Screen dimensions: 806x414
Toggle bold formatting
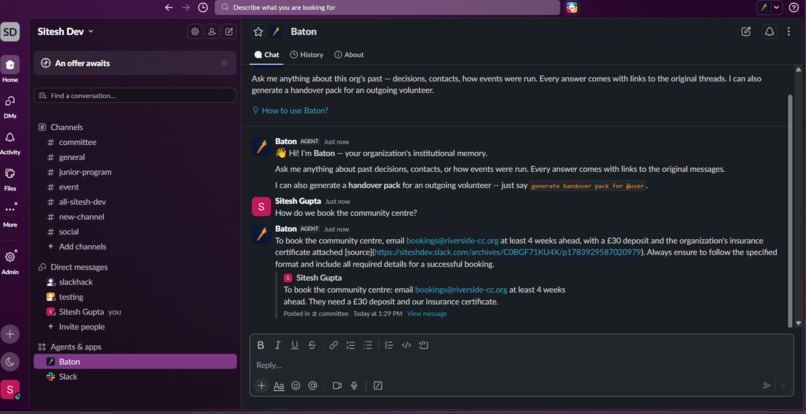tap(261, 345)
